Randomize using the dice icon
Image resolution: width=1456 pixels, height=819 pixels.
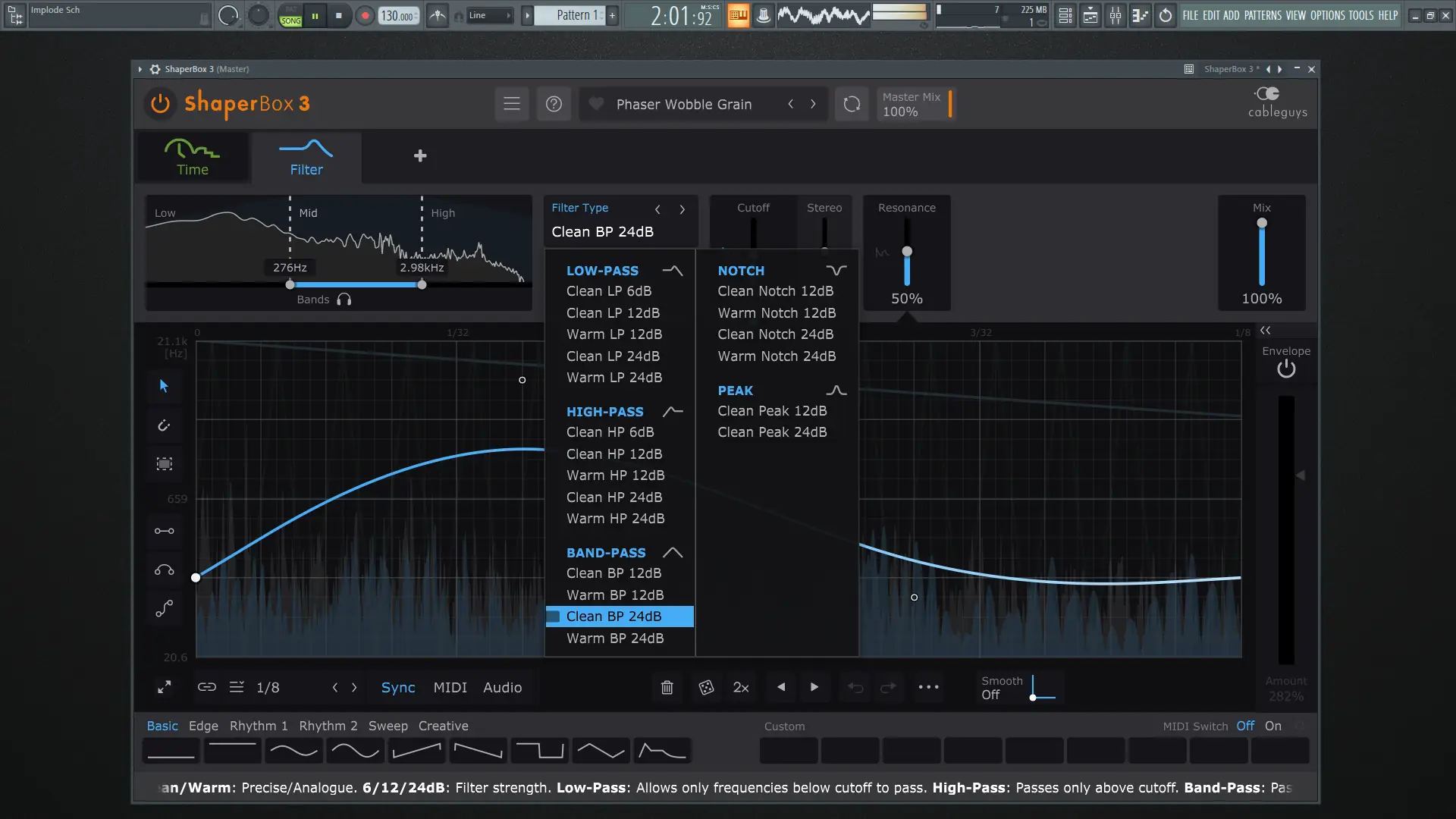706,687
